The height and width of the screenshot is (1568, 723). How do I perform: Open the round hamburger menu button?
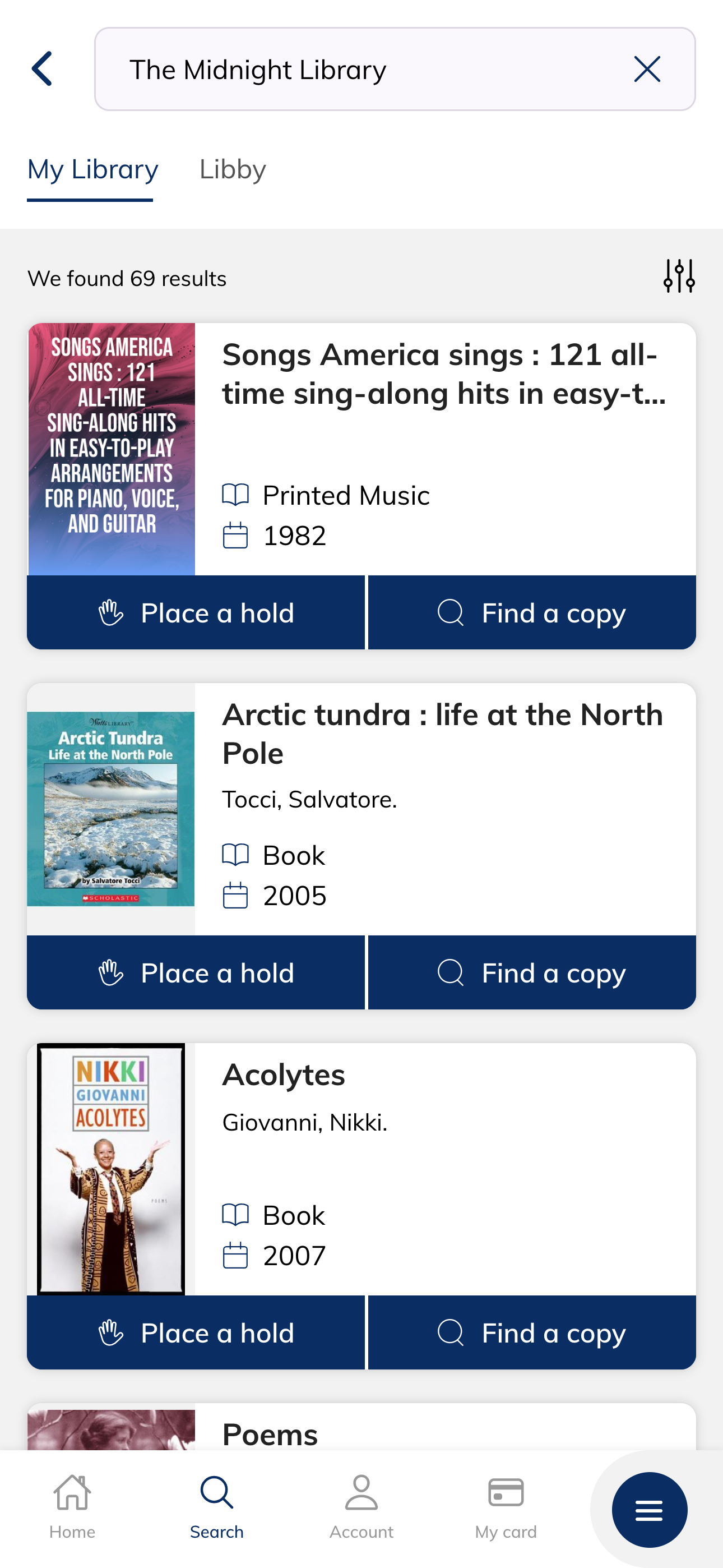point(650,1510)
